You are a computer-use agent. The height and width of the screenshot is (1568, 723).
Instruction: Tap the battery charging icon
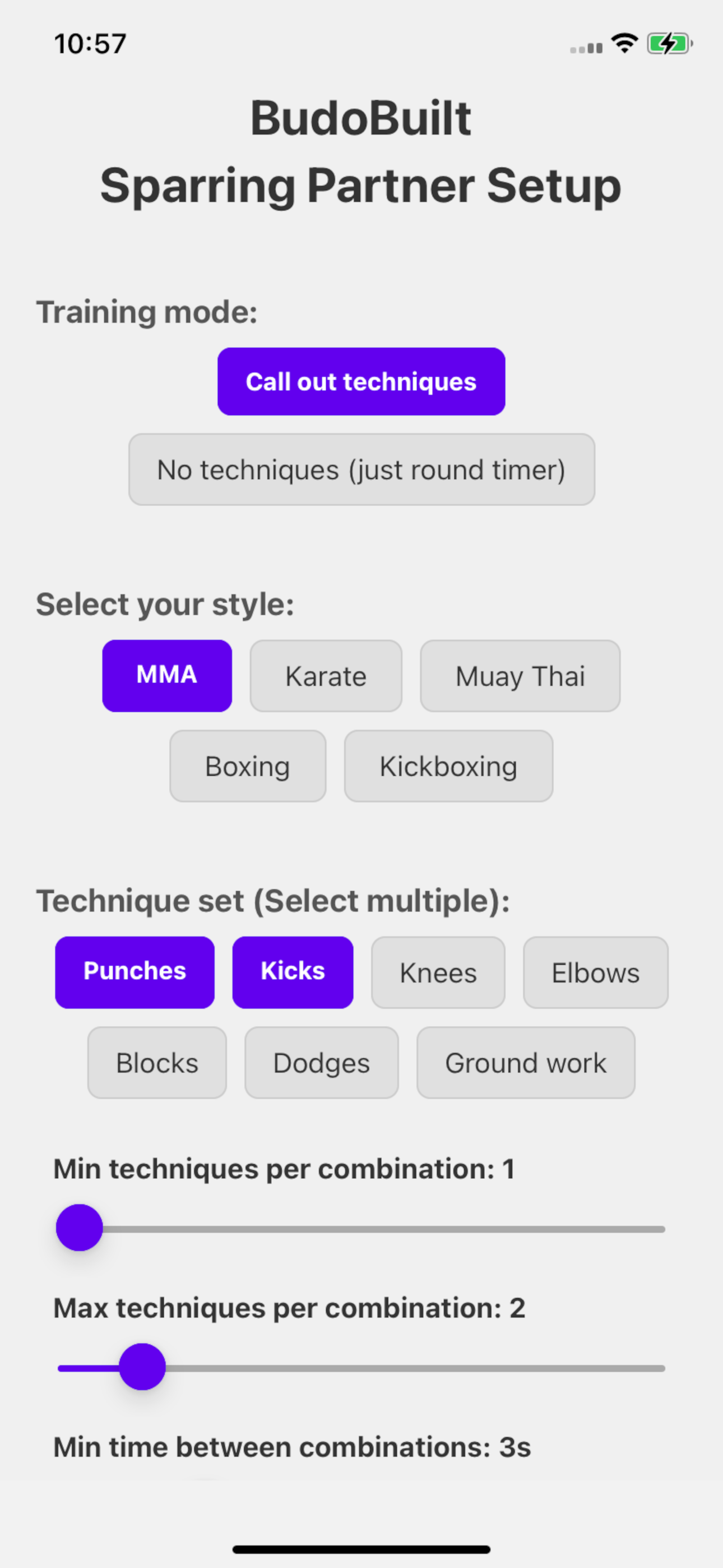[x=669, y=44]
